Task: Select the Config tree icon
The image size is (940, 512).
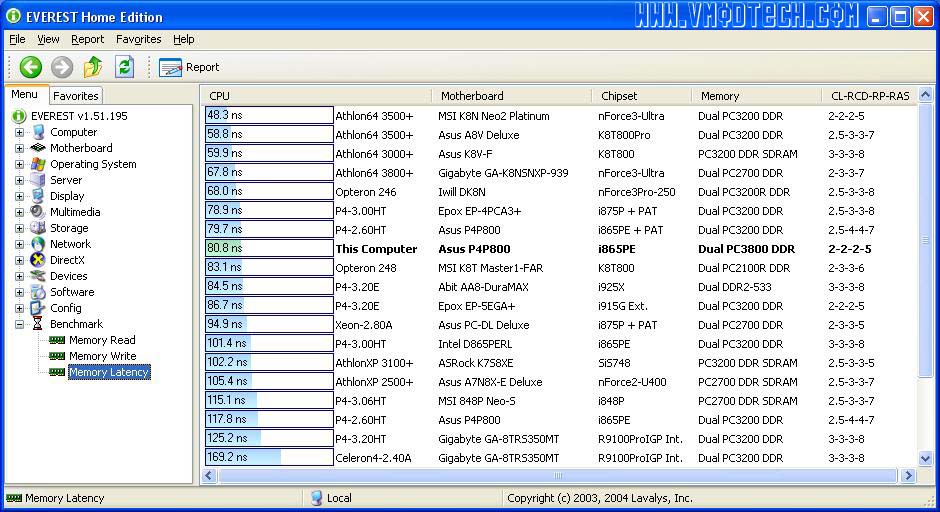Action: tap(38, 308)
